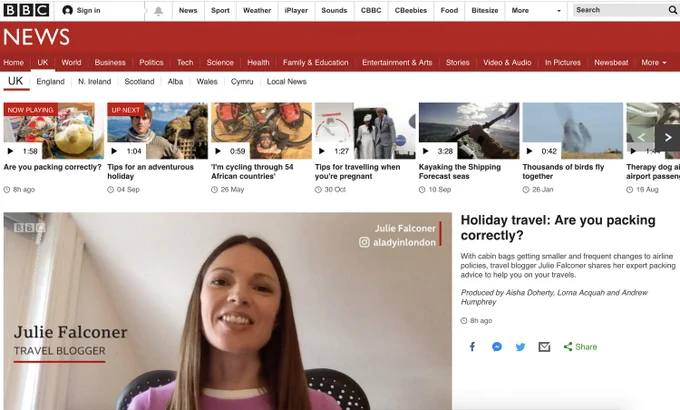Image resolution: width=680 pixels, height=410 pixels.
Task: Click carousel next arrow
Action: pos(667,138)
